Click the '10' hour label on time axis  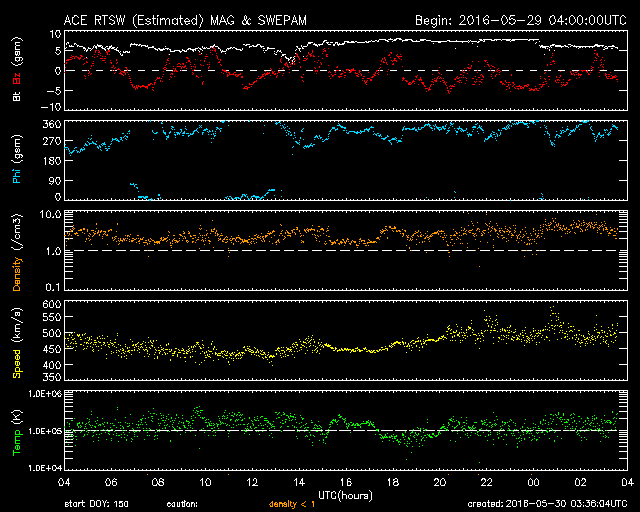click(x=205, y=483)
